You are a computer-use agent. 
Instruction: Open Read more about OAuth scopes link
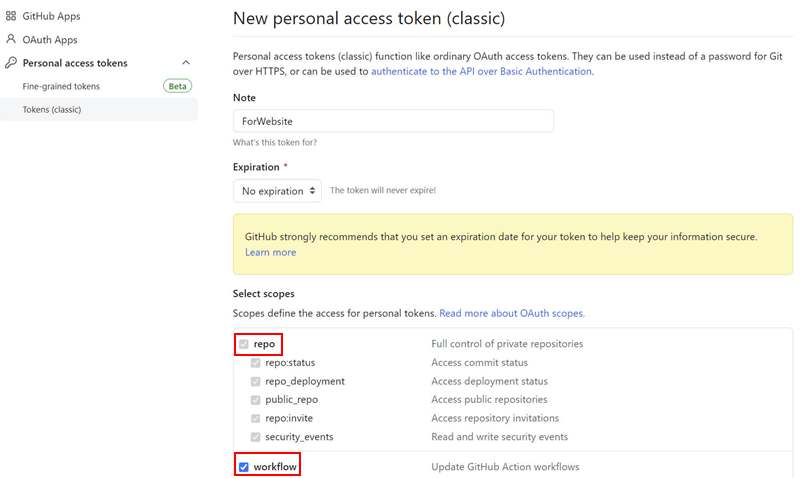[511, 313]
